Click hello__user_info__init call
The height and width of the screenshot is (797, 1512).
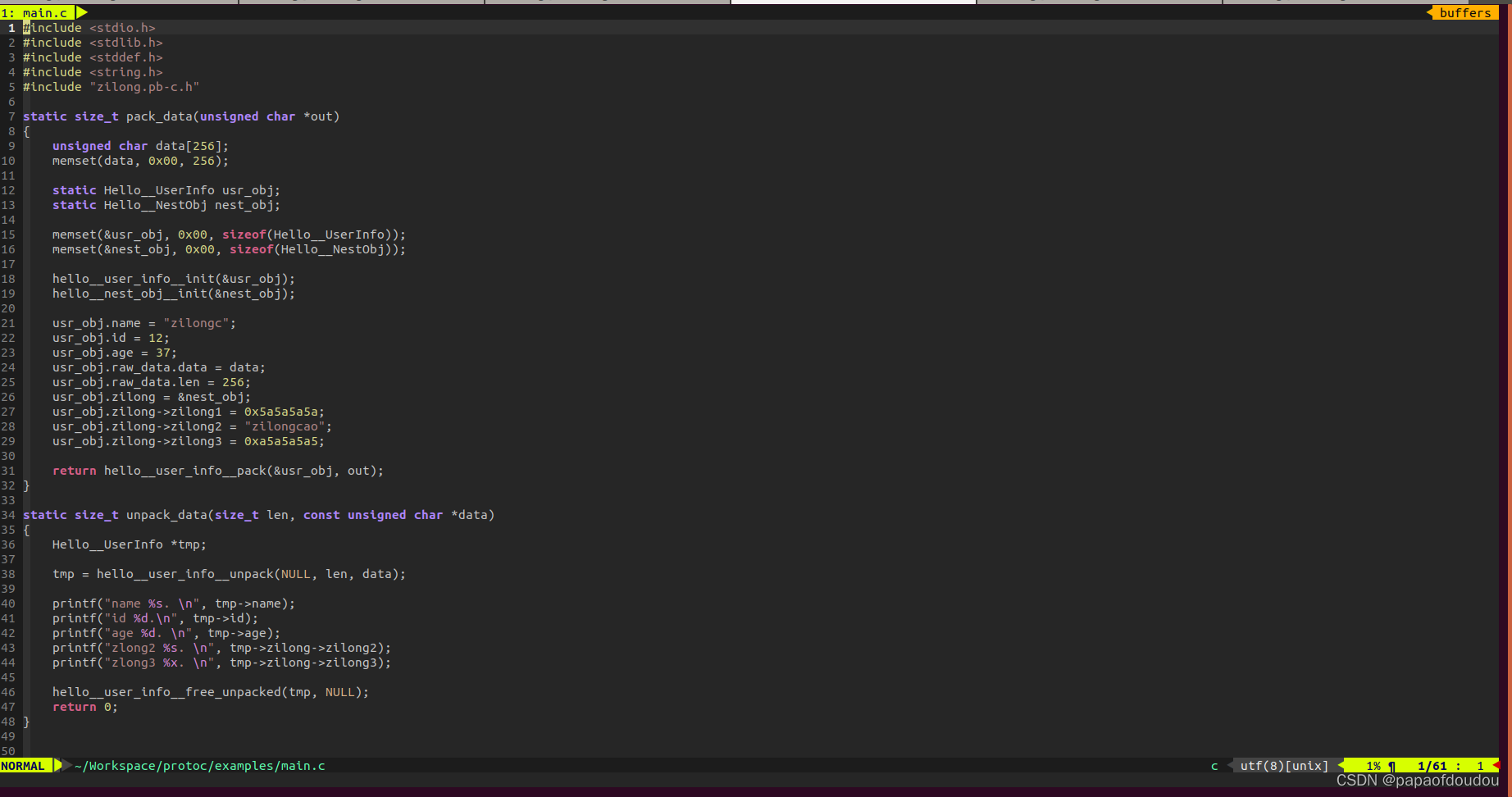pyautogui.click(x=174, y=279)
